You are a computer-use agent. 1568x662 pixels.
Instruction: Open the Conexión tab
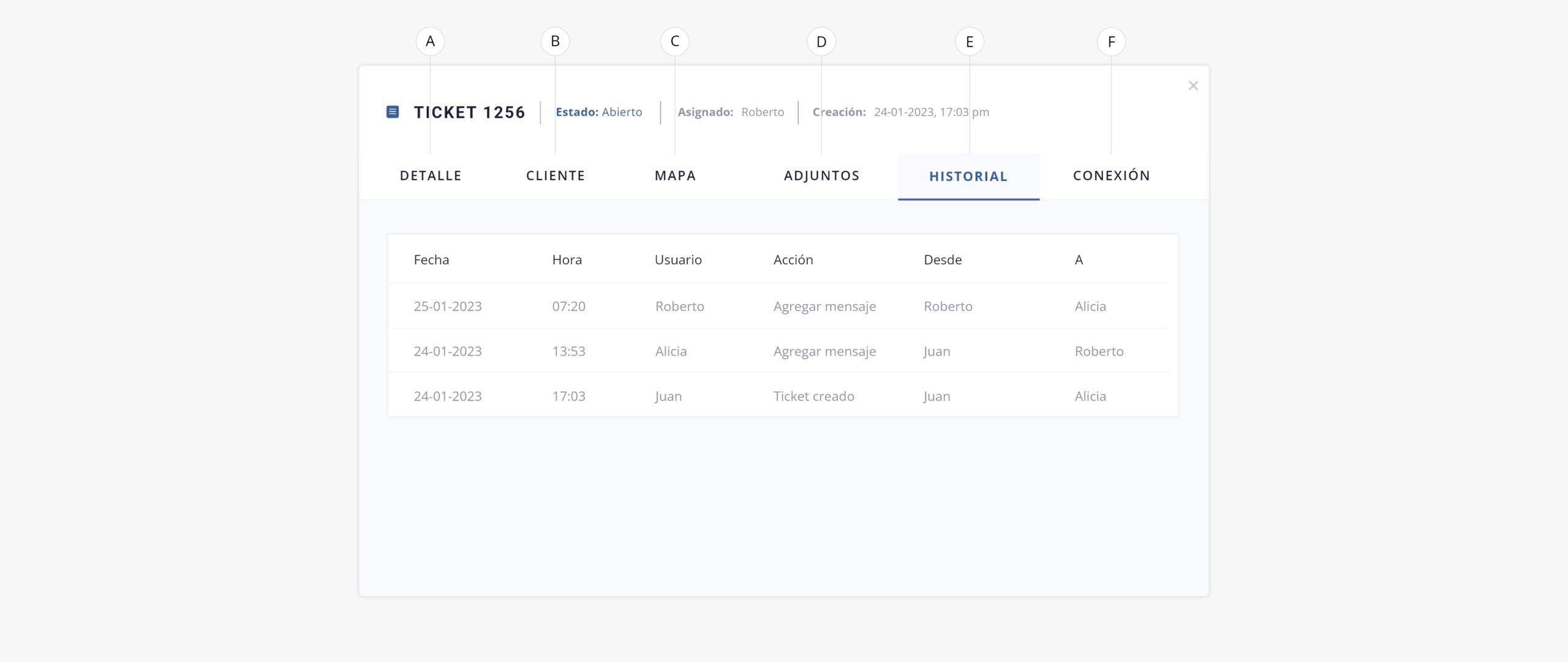[x=1111, y=176]
